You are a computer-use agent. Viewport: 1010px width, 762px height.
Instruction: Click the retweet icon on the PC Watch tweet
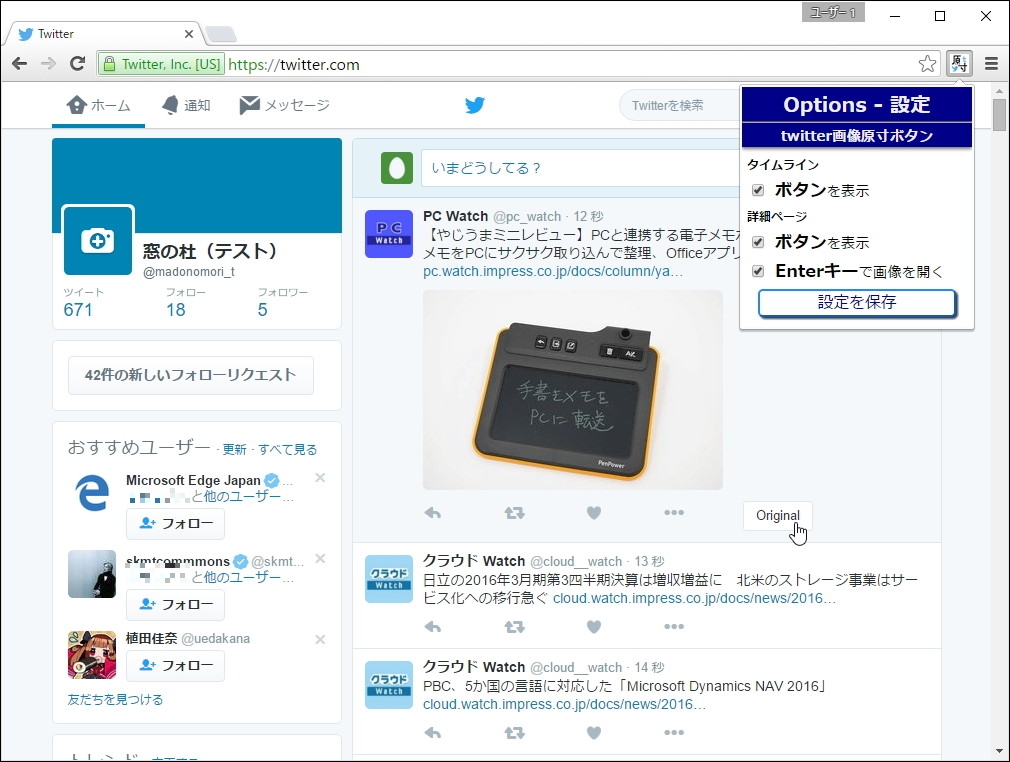point(513,512)
